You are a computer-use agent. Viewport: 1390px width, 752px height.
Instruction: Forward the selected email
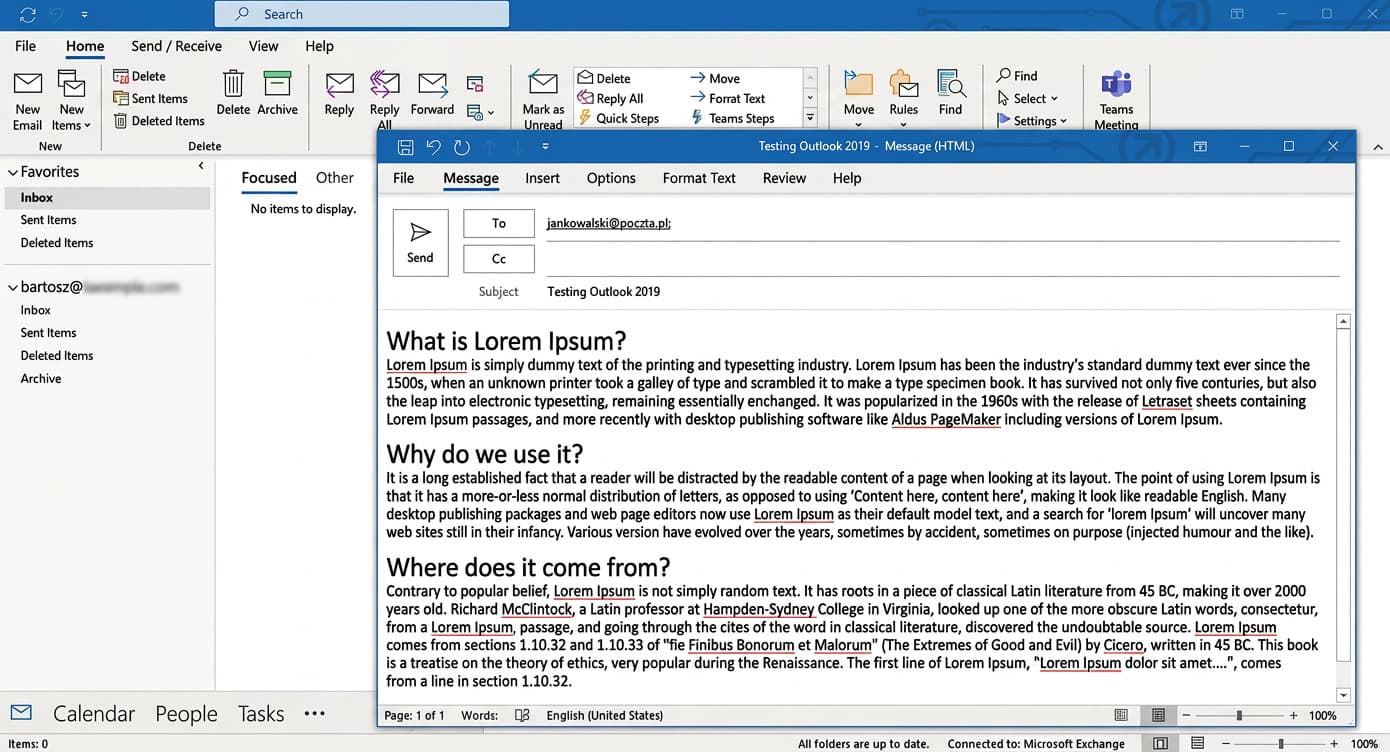pos(432,93)
